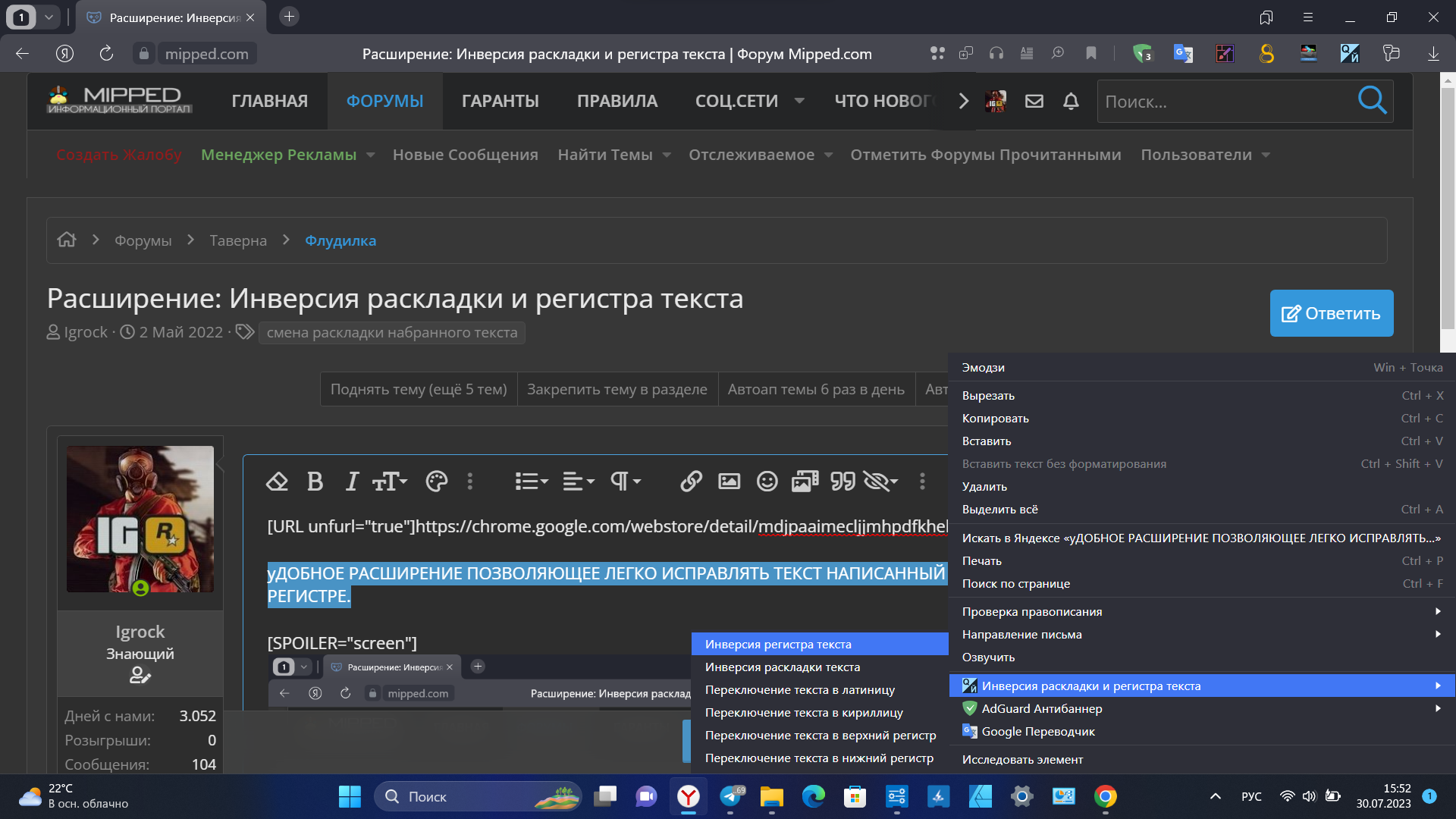The width and height of the screenshot is (1456, 819).
Task: Open more text options after palette icon
Action: point(470,481)
